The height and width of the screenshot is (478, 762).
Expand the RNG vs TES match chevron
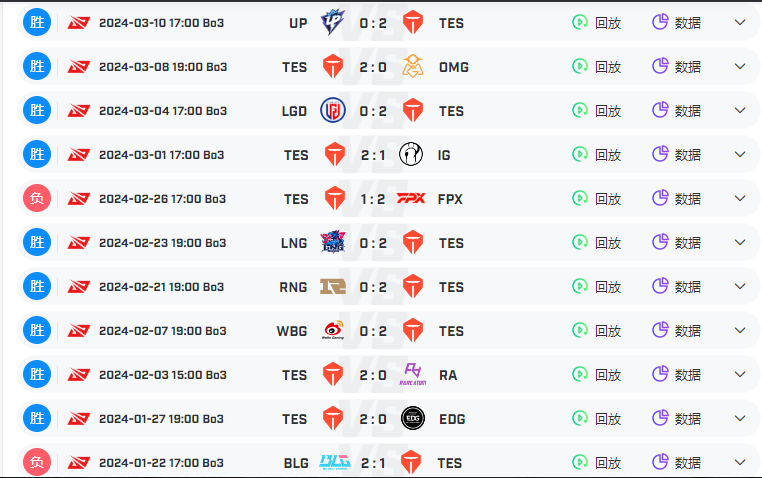click(740, 286)
